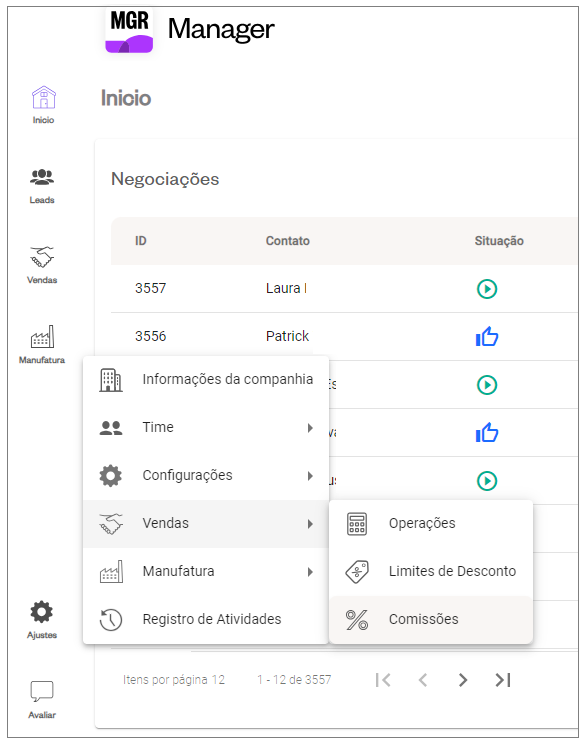Click the building icon beside Informações da companhia
585x744 pixels.
coord(111,380)
